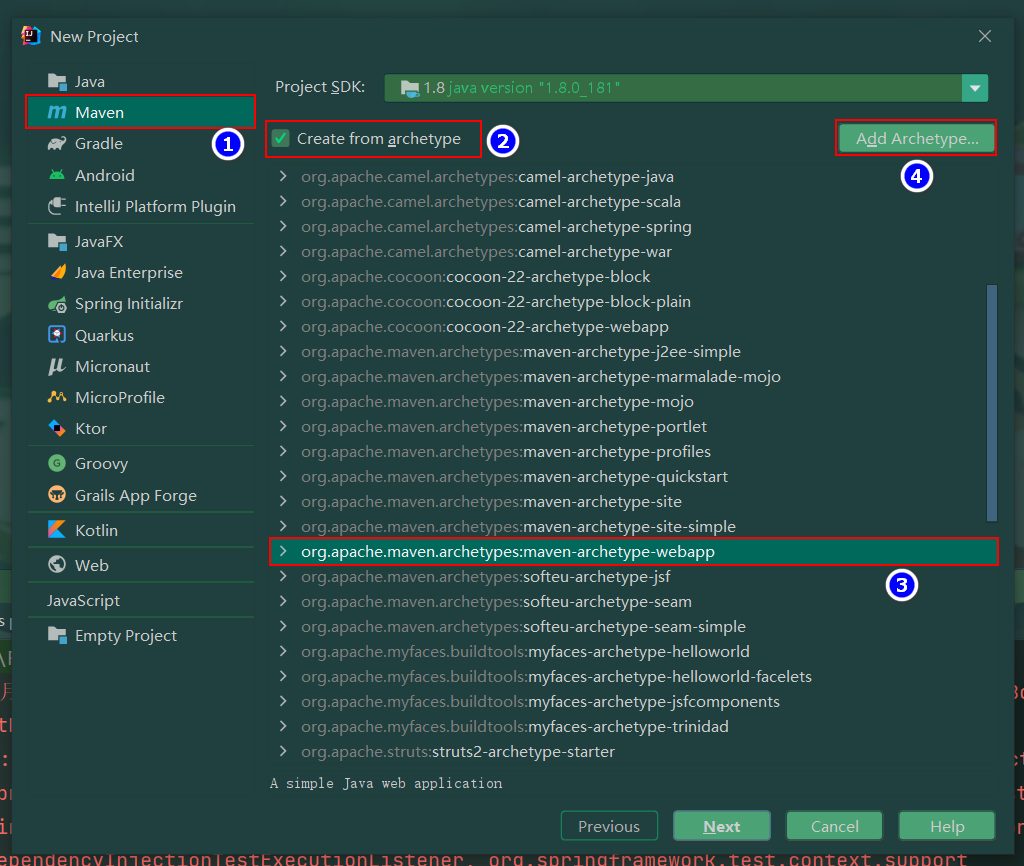Click the Add Archetype button
The image size is (1024, 866).
click(x=915, y=138)
